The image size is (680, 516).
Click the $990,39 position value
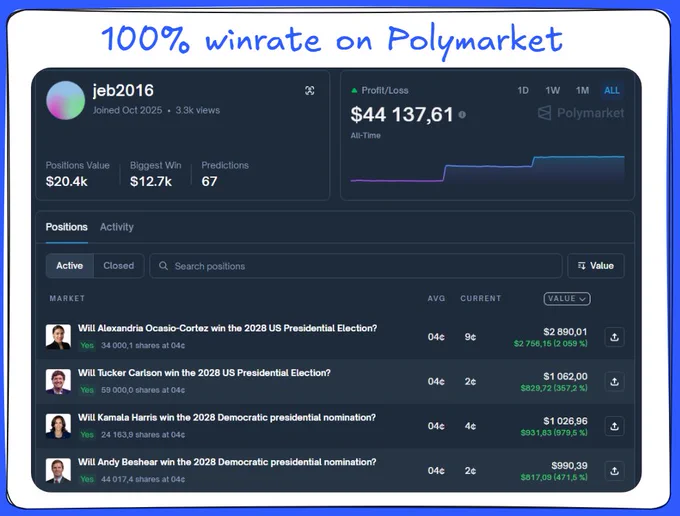click(569, 466)
